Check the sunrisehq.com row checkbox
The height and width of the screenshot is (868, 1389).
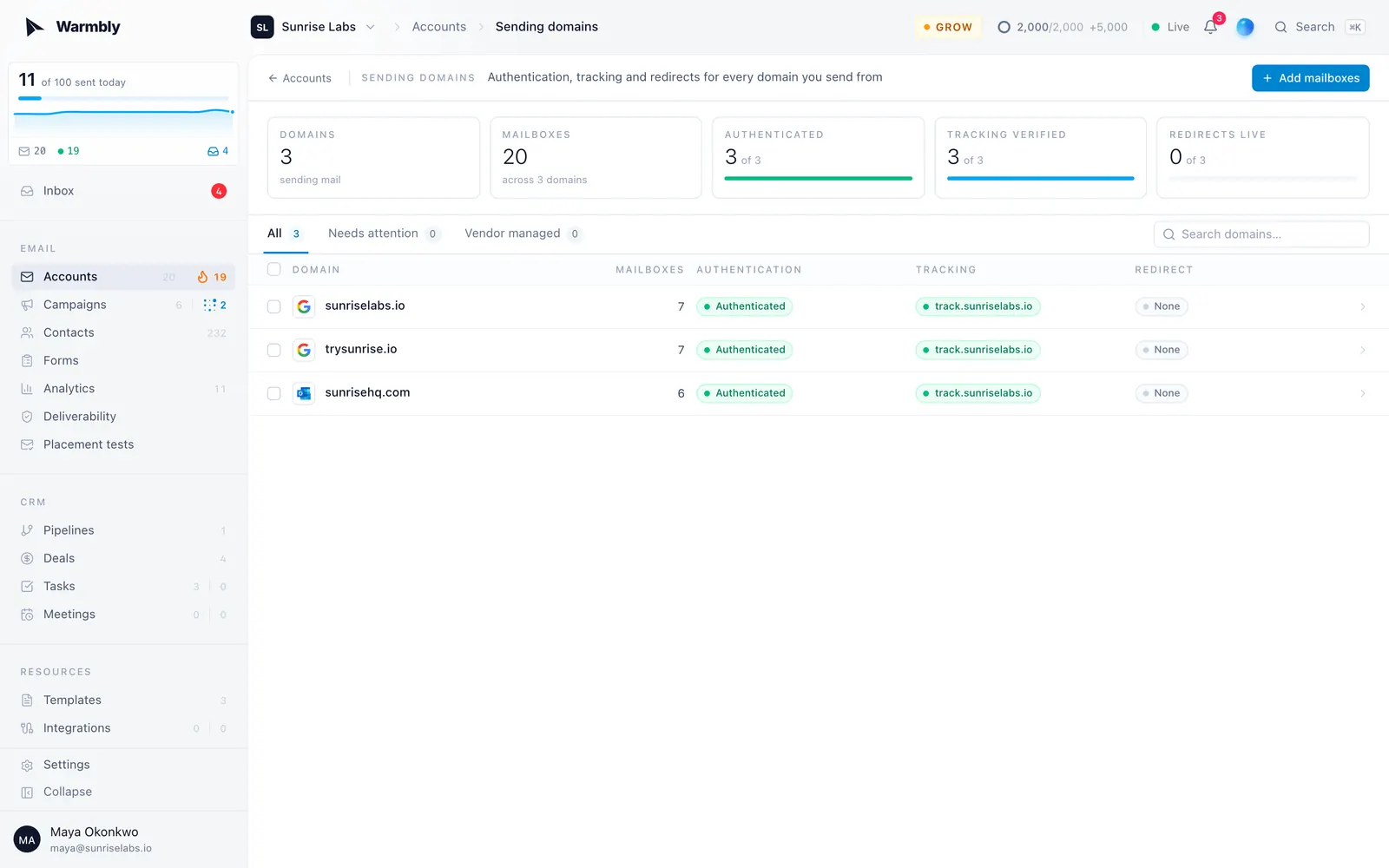pos(274,393)
